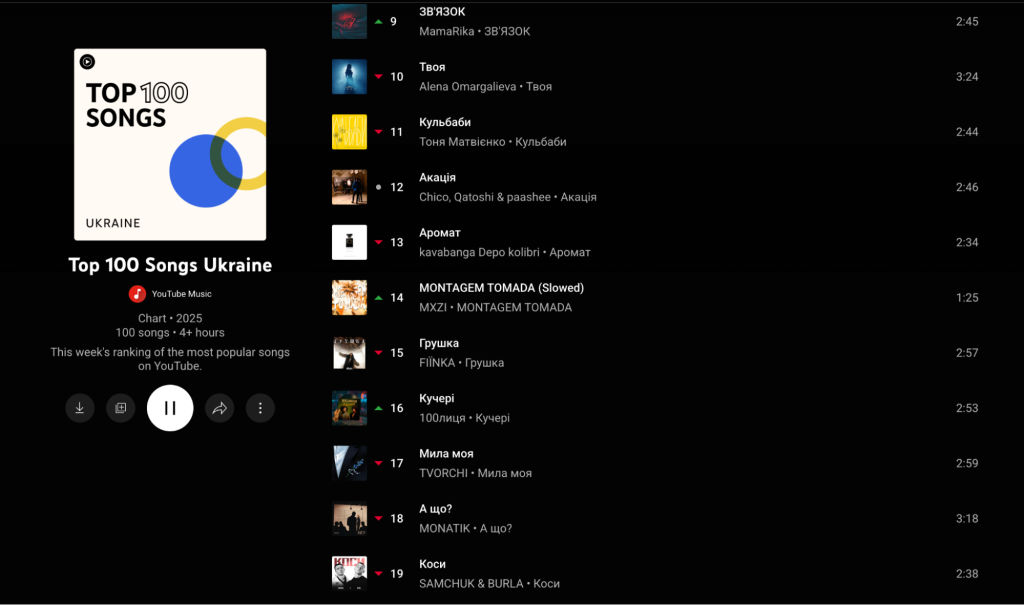
Task: Select the Аромат album cover icon
Action: tap(349, 242)
